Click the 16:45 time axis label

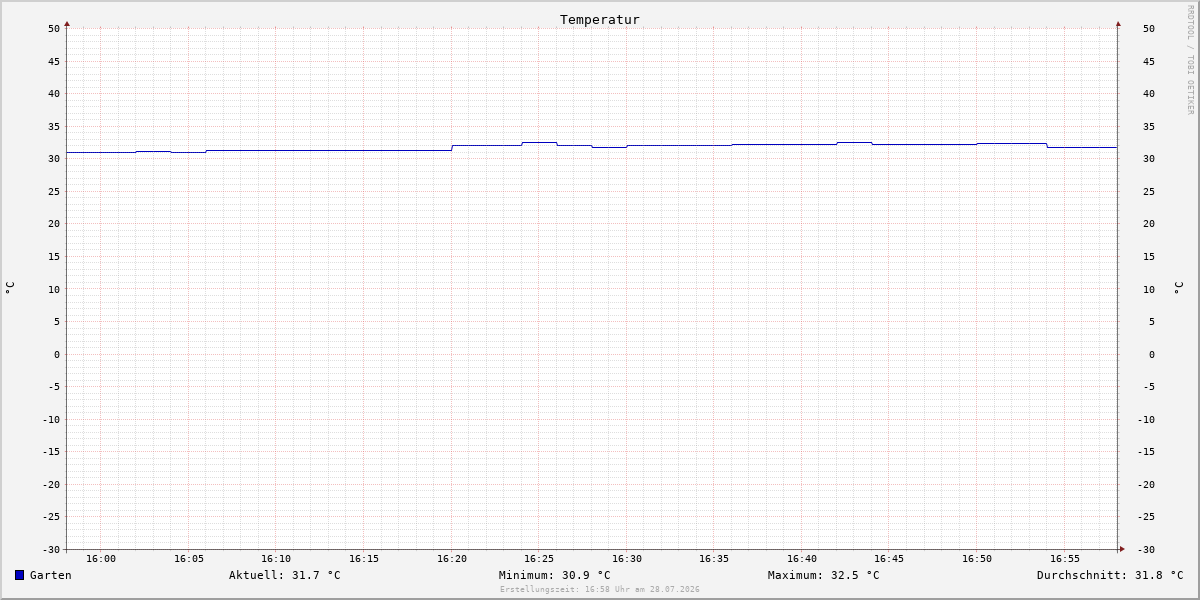click(889, 559)
